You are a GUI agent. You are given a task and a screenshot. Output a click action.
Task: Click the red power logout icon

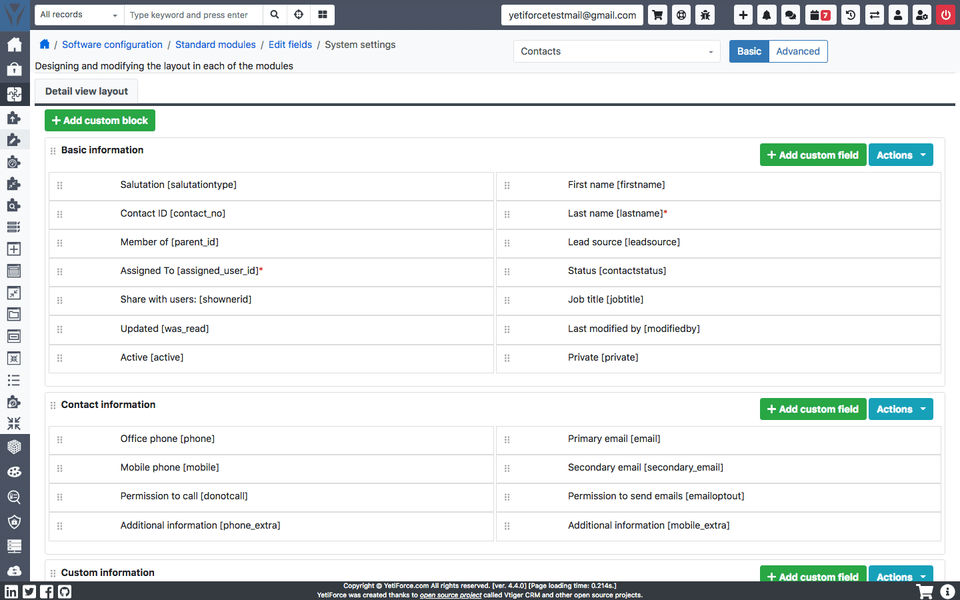pos(946,15)
